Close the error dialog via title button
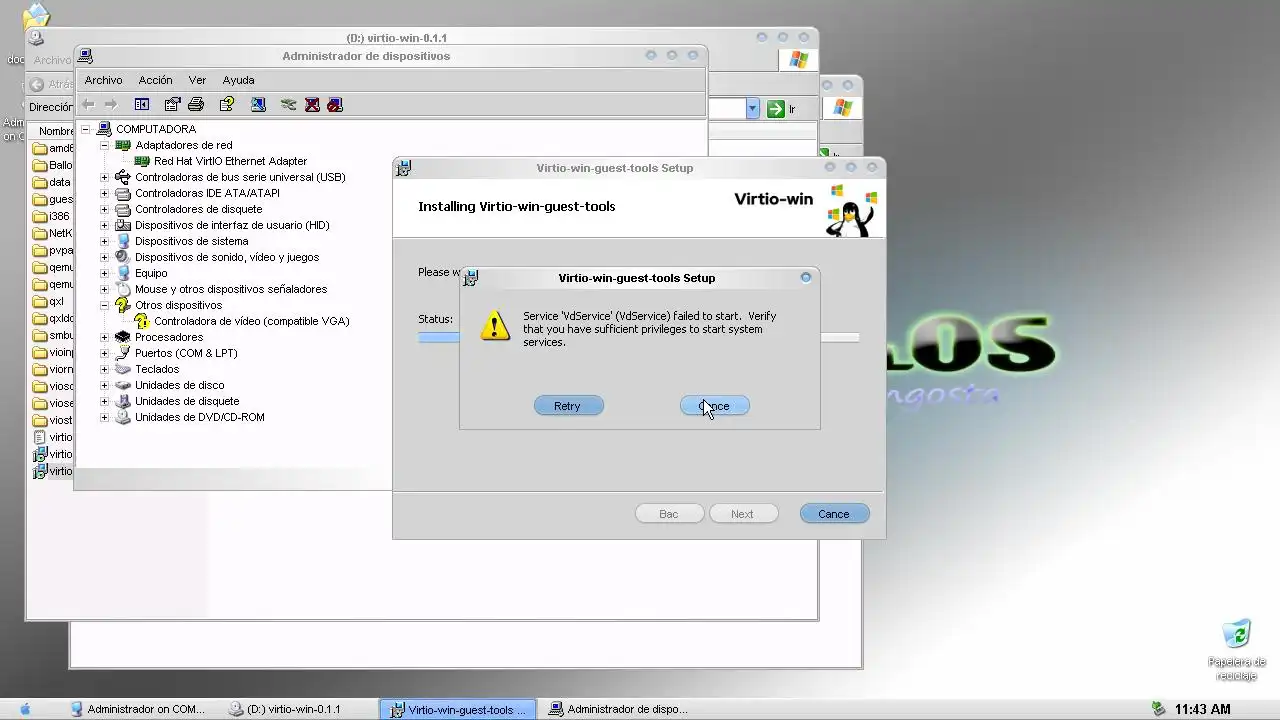 (x=806, y=277)
